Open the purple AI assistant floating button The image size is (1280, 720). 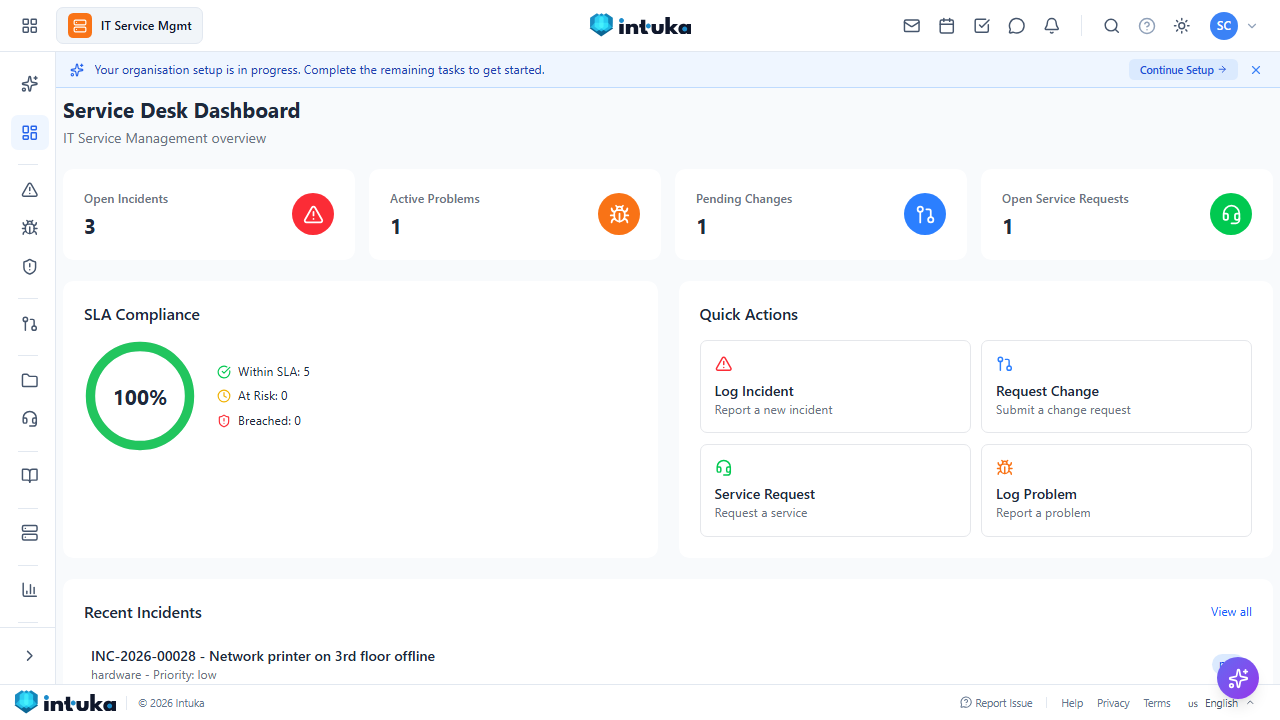pos(1238,678)
